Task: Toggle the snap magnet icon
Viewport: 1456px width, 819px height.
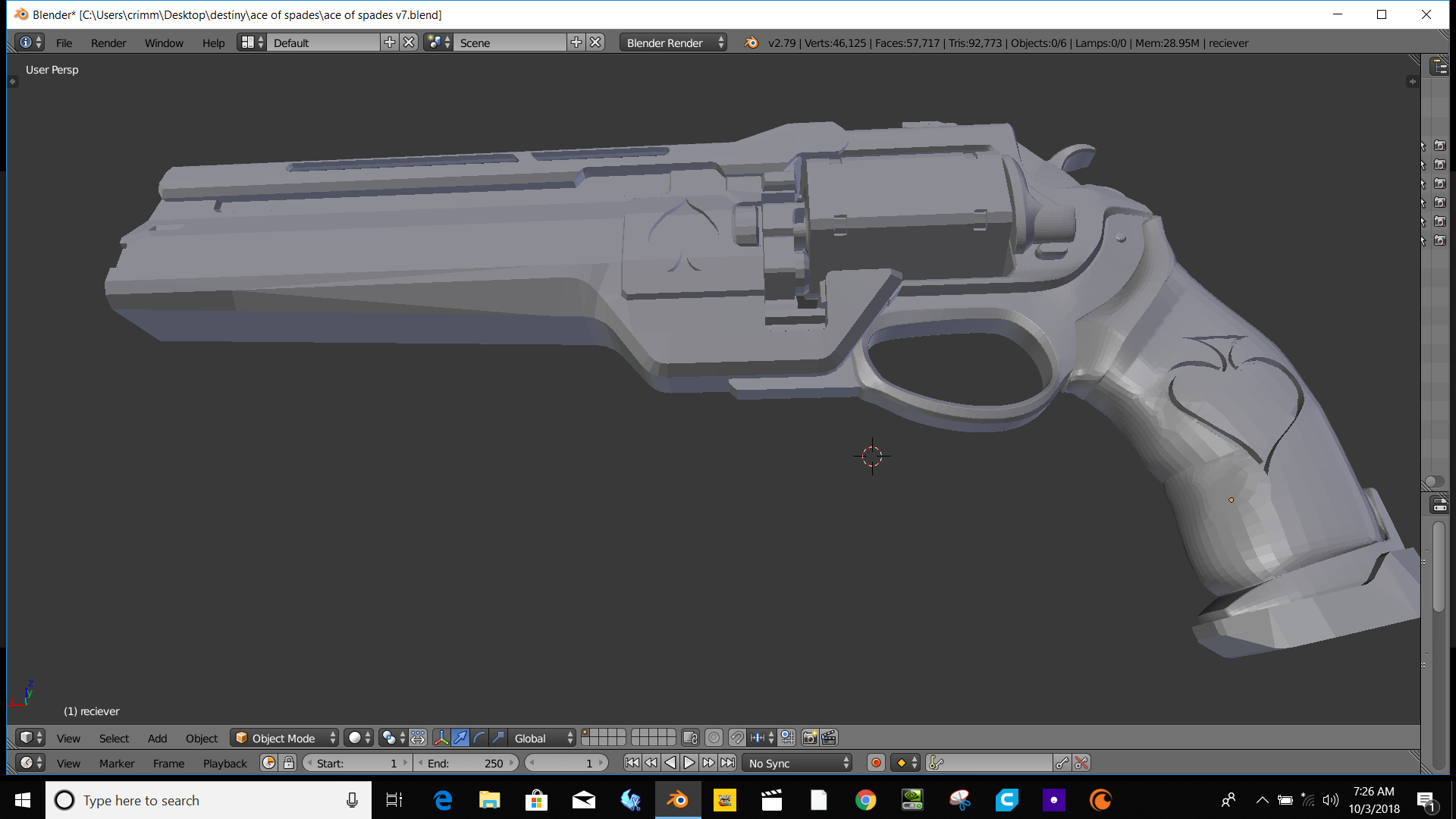Action: (x=737, y=738)
